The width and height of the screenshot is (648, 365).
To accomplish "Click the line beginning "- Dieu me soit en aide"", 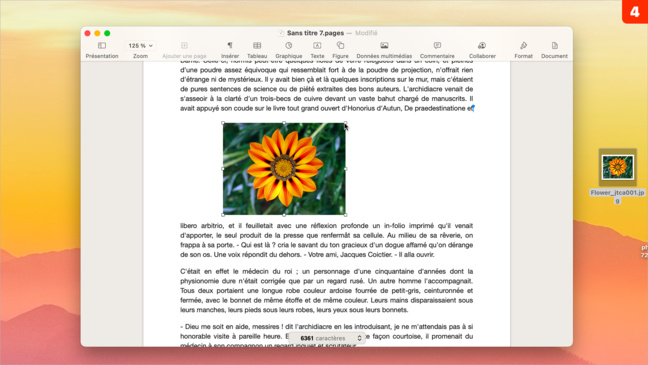I will click(326, 327).
